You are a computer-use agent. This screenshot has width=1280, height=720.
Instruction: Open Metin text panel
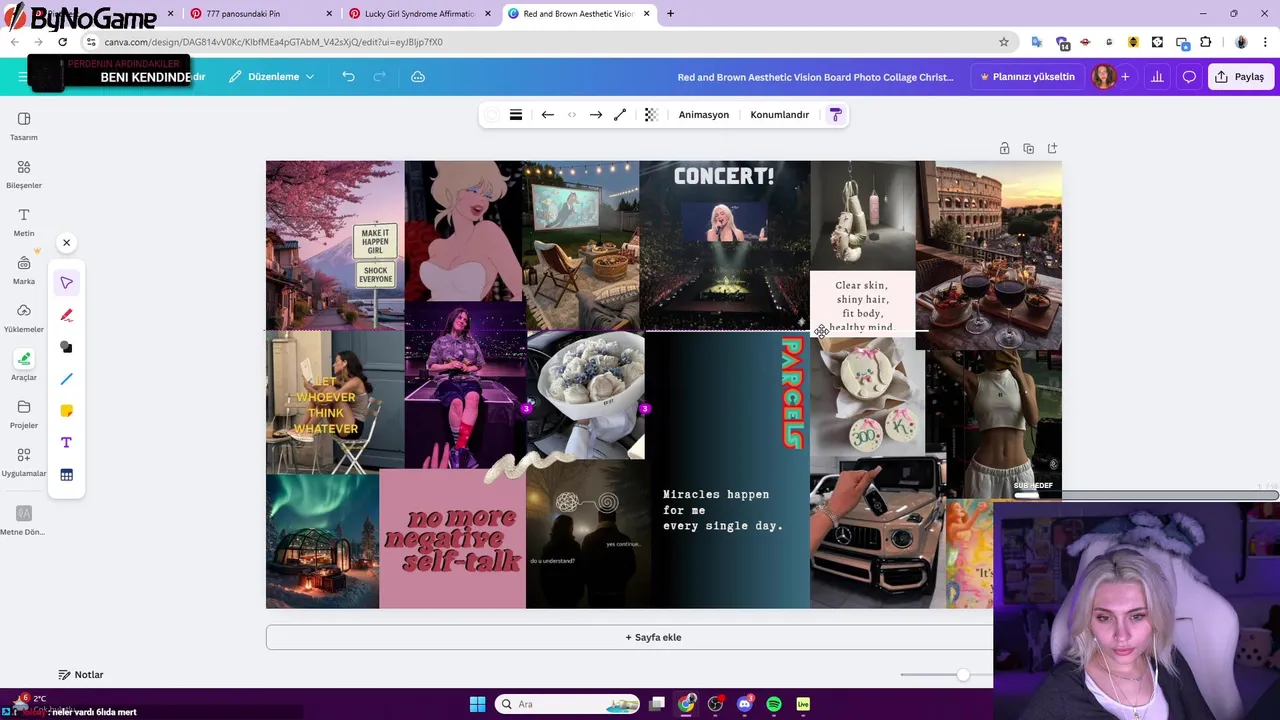(24, 222)
